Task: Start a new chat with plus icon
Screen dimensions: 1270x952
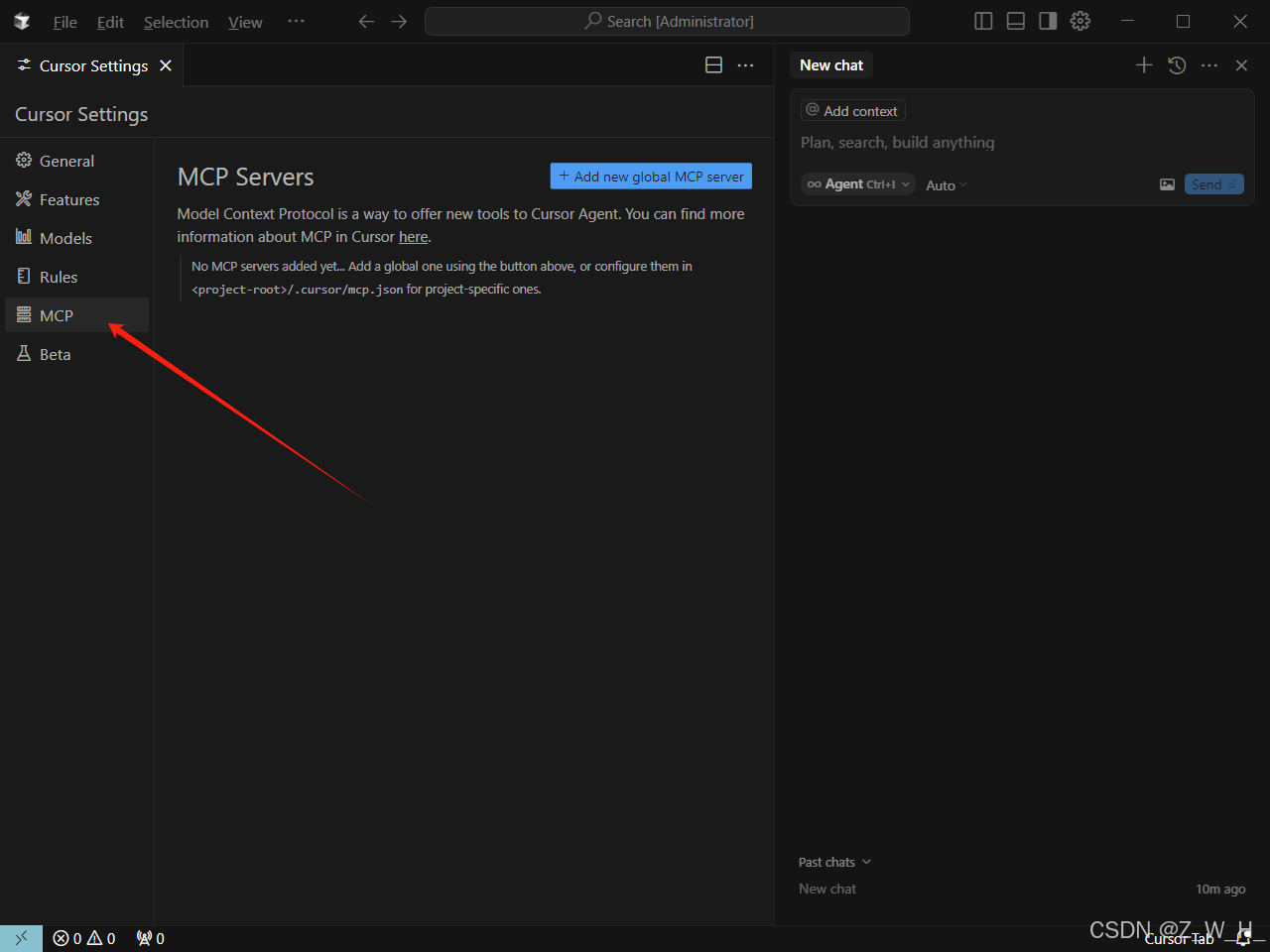Action: tap(1144, 65)
